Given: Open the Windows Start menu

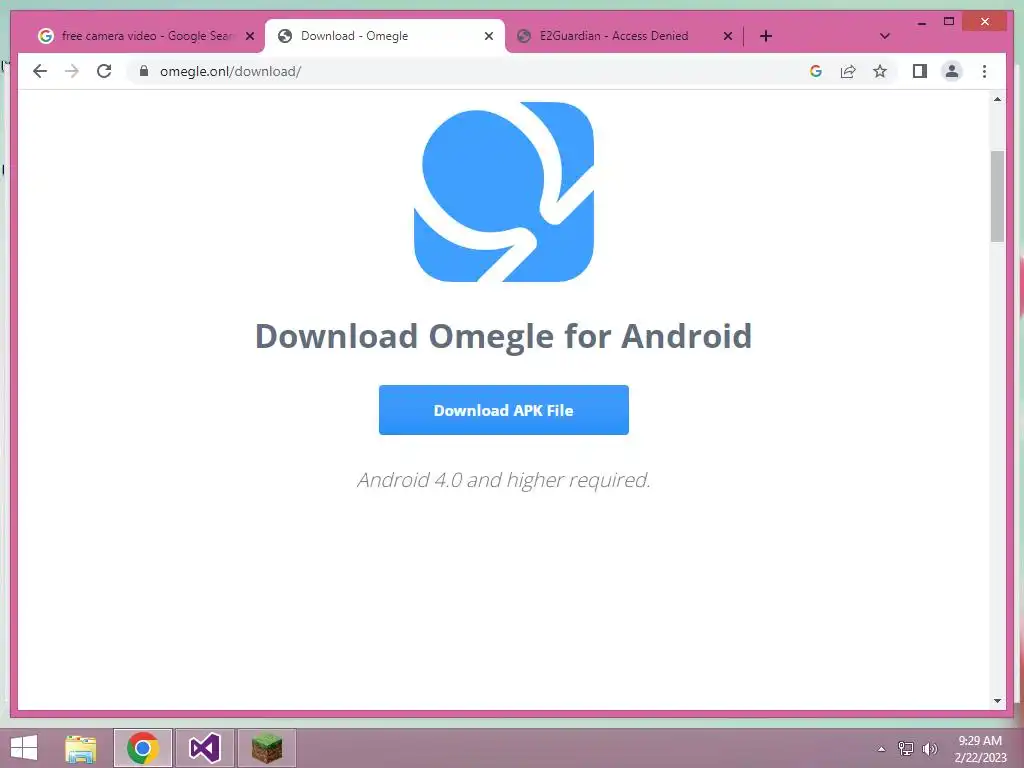Looking at the screenshot, I should [x=24, y=748].
